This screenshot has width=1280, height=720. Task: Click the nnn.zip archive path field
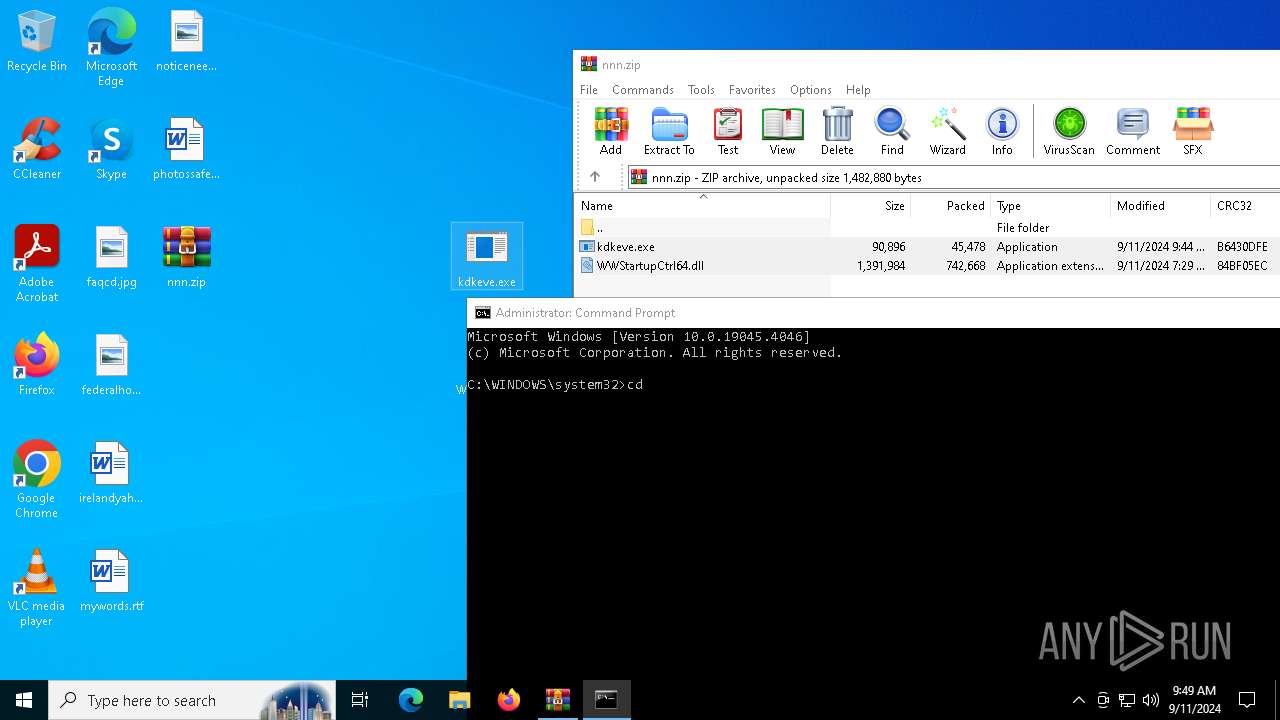pos(953,177)
